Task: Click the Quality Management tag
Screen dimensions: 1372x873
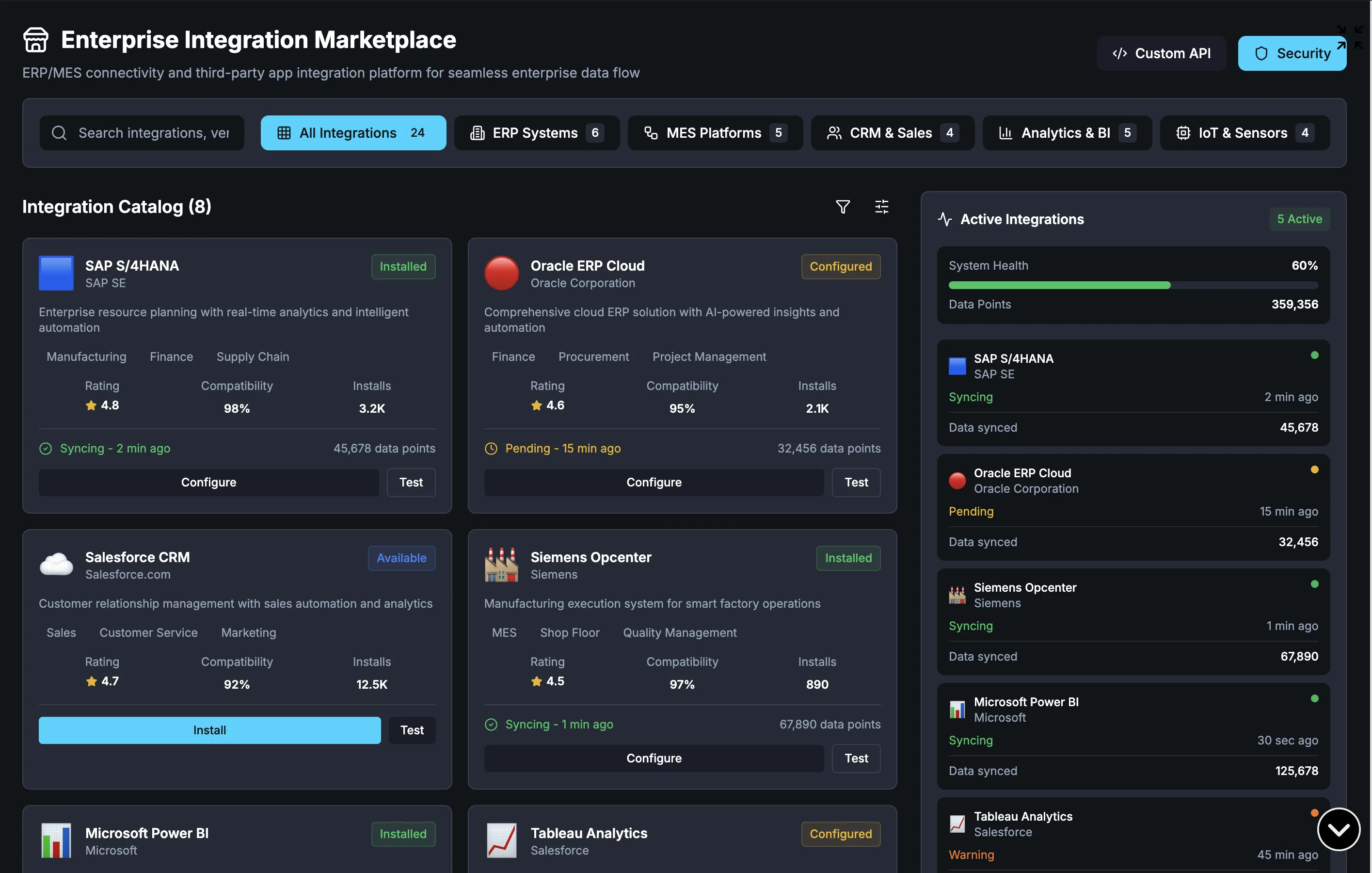Action: pyautogui.click(x=680, y=632)
